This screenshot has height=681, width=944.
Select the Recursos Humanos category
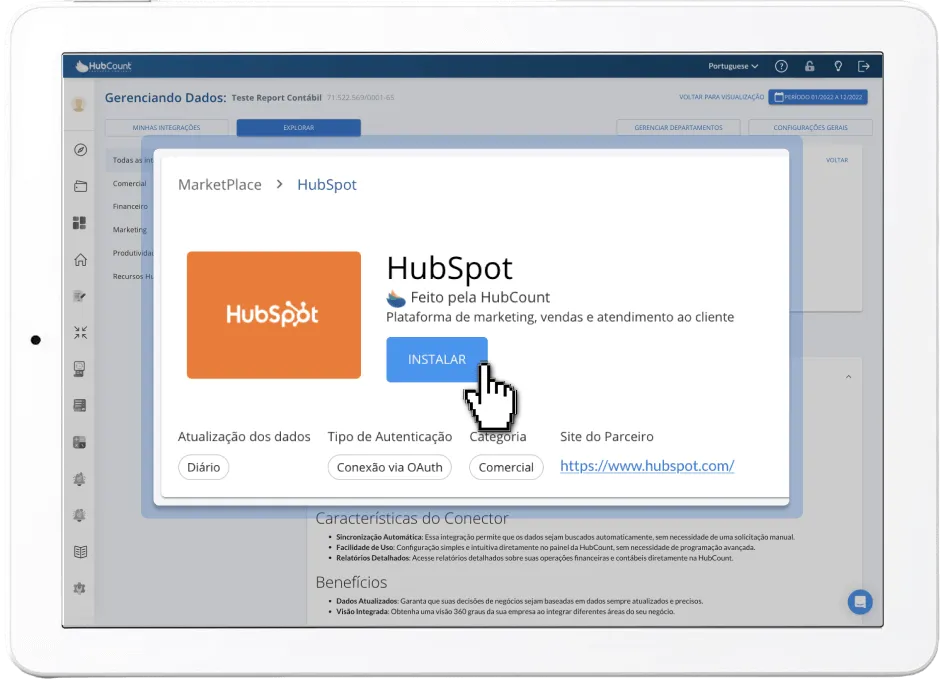coord(133,276)
